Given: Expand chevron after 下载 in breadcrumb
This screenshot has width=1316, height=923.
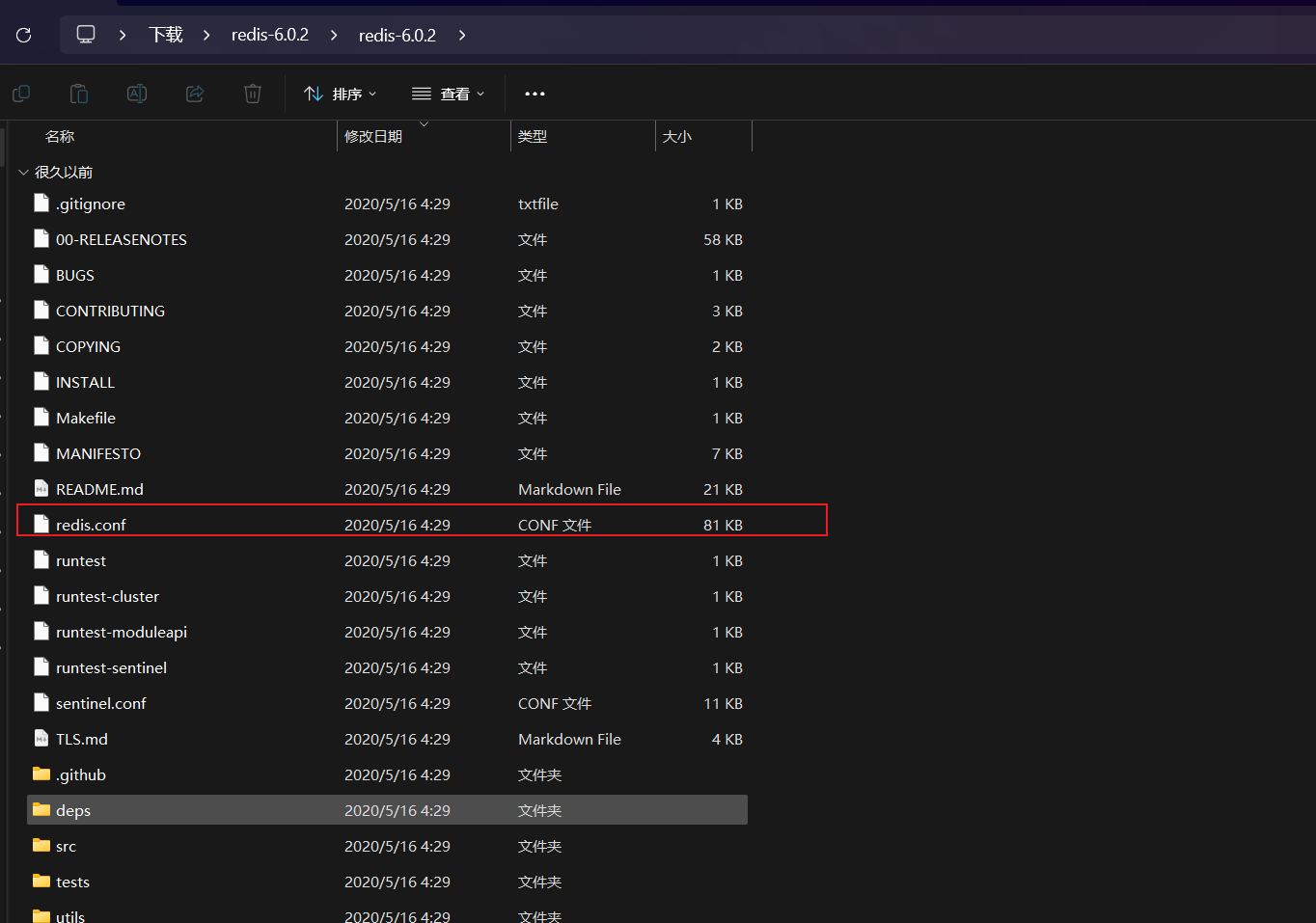Looking at the screenshot, I should click(206, 35).
